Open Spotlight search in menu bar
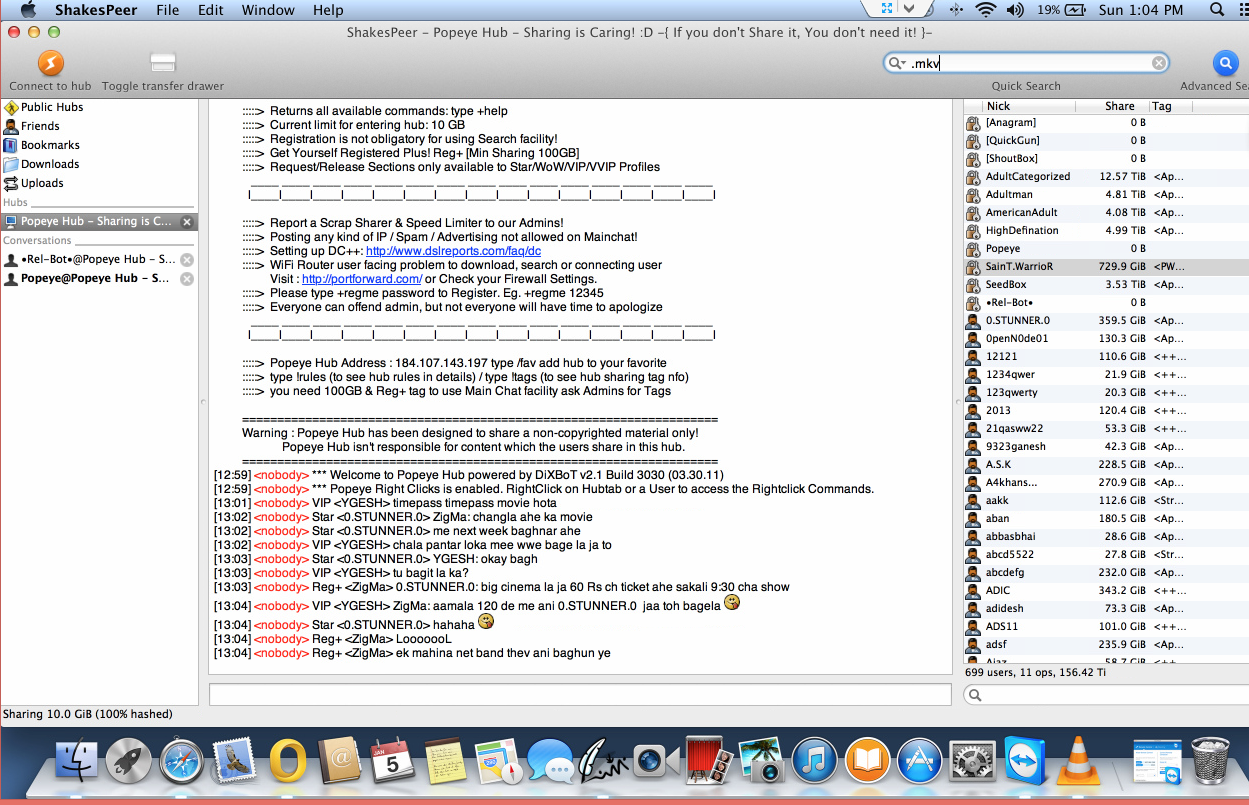The image size is (1249, 805). tap(1218, 10)
